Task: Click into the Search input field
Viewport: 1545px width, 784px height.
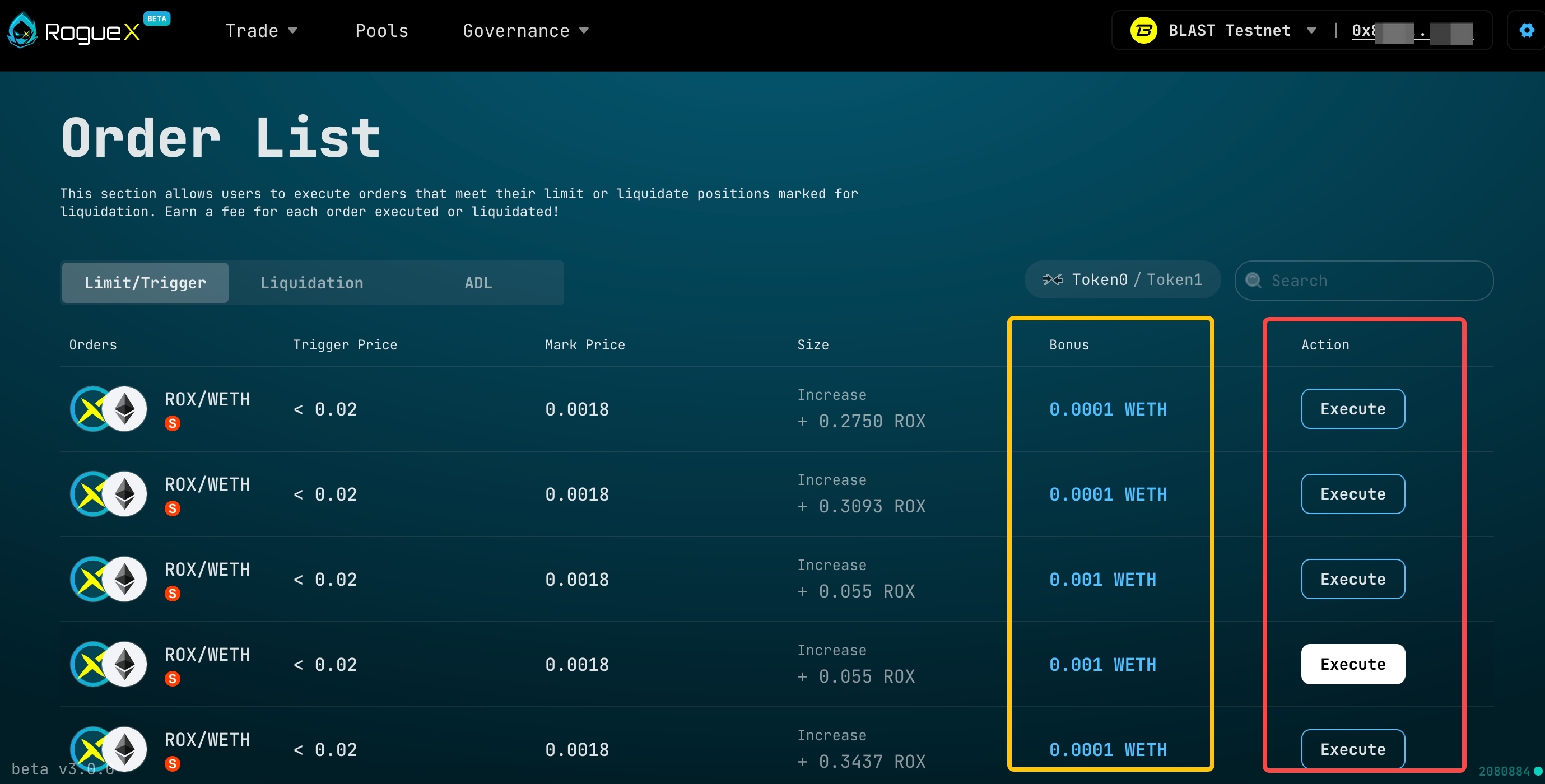Action: 1374,280
